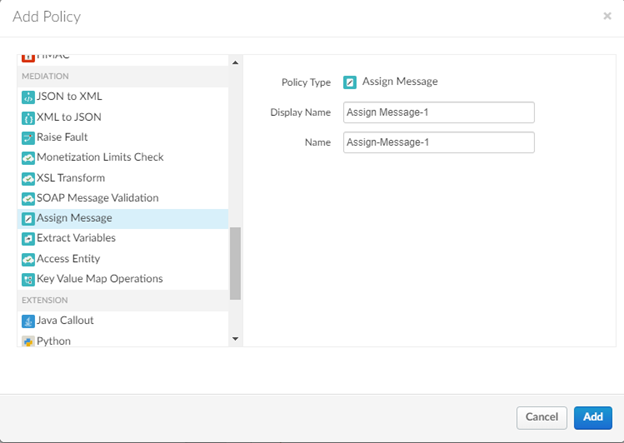Click the XSL Transform policy icon
The width and height of the screenshot is (624, 443).
28,178
